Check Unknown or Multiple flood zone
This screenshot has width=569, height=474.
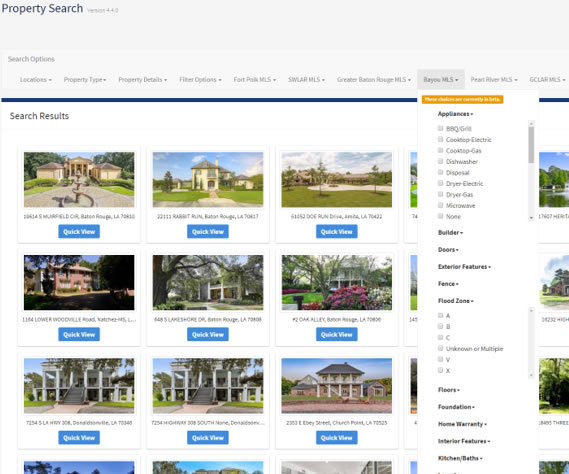(441, 348)
